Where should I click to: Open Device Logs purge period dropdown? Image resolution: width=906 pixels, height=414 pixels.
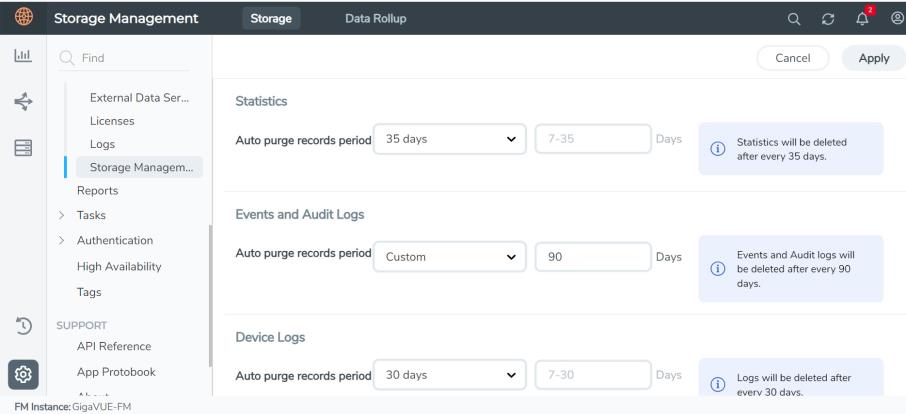coord(450,376)
